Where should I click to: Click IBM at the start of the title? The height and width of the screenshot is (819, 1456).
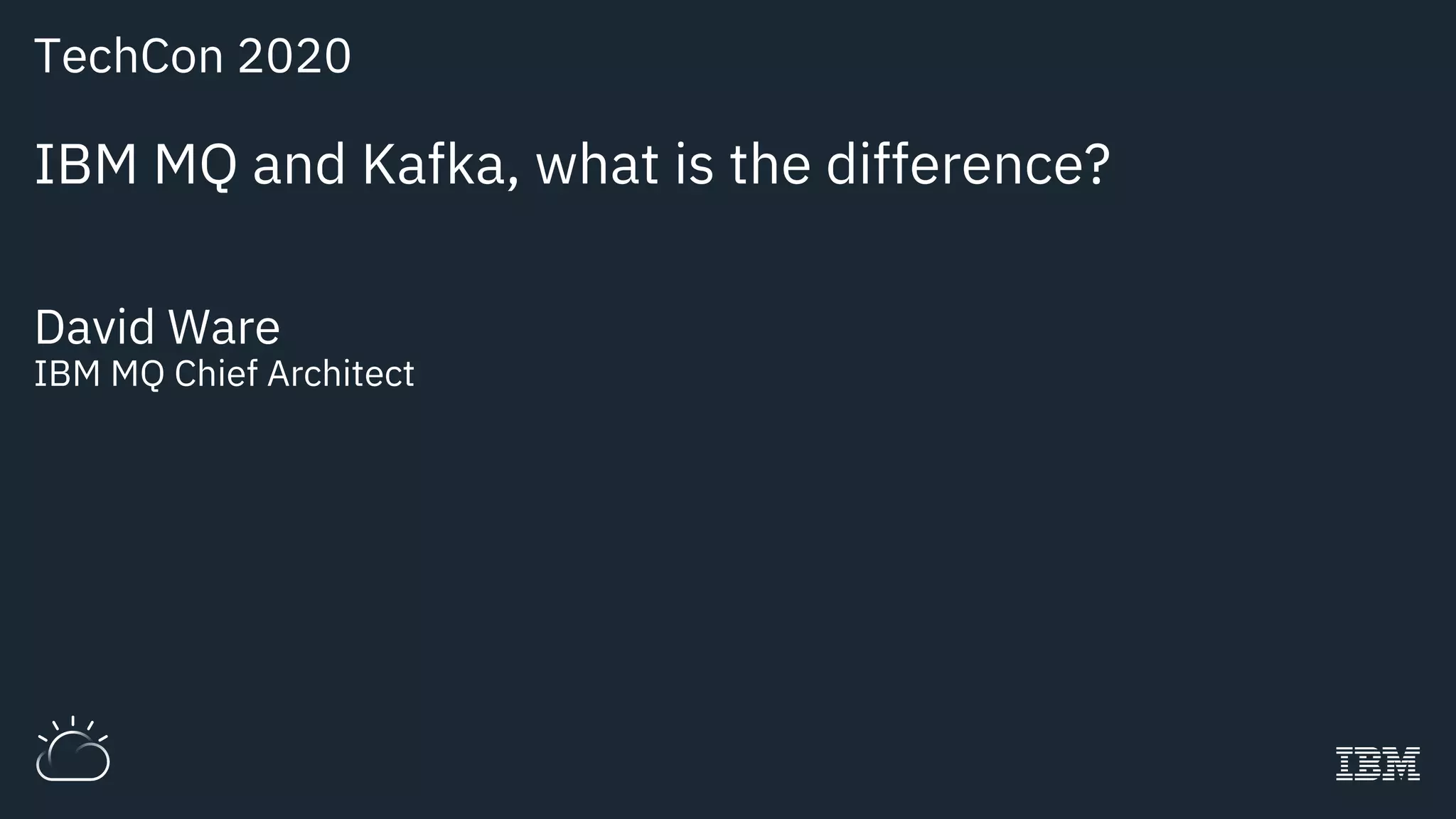tap(85, 165)
